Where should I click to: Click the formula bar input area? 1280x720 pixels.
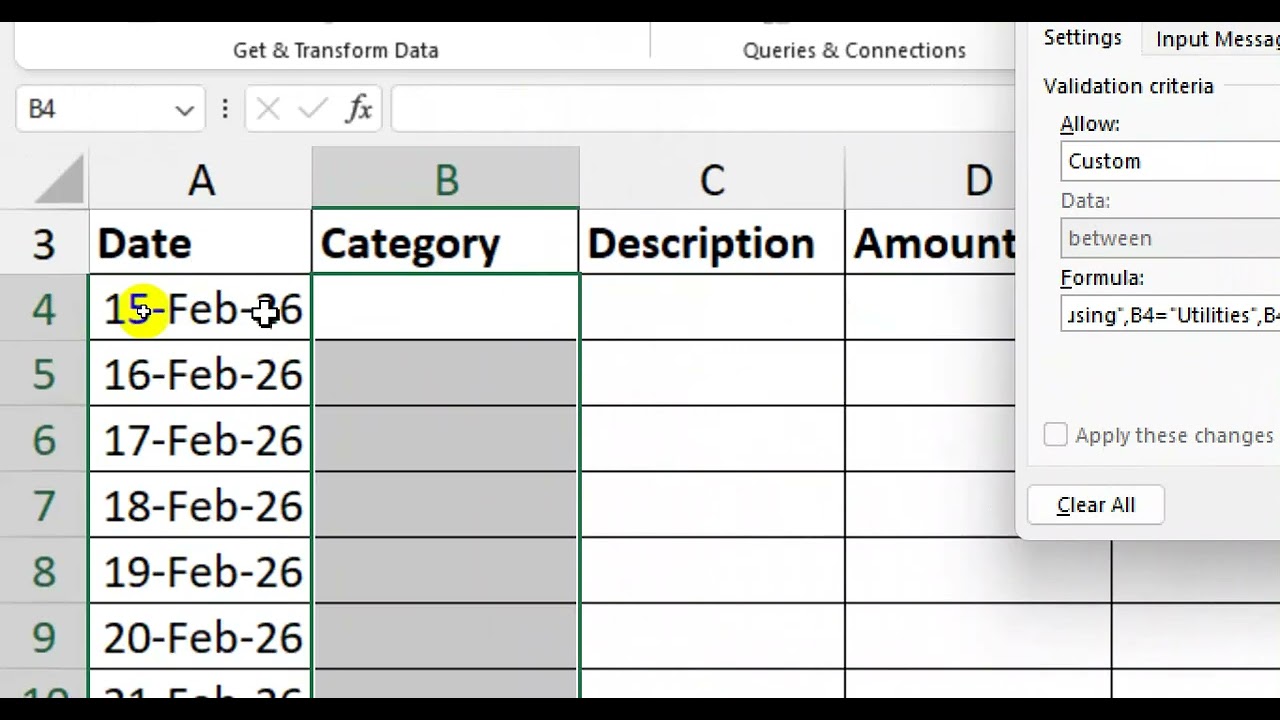[x=703, y=109]
